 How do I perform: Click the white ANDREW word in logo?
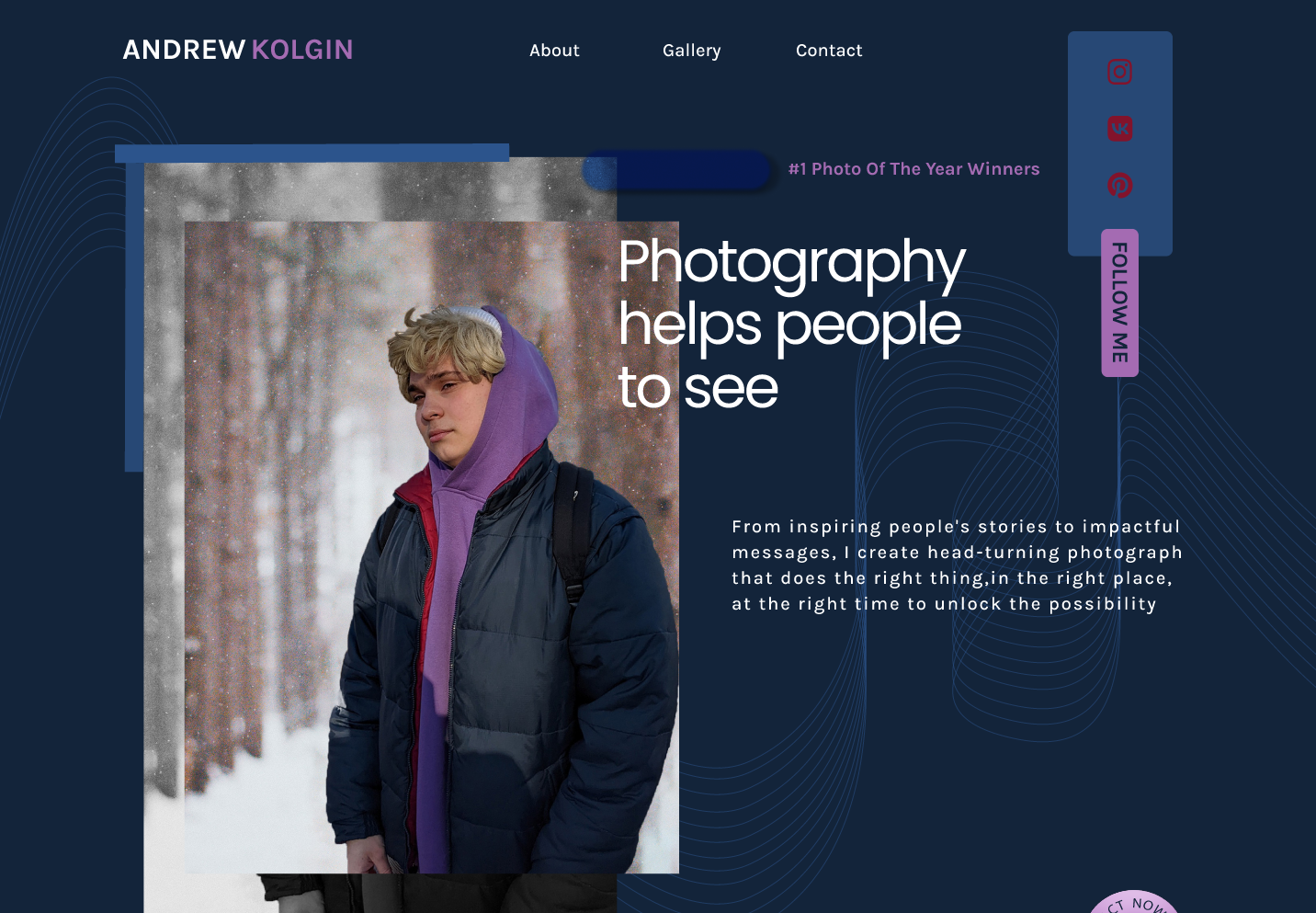[184, 50]
